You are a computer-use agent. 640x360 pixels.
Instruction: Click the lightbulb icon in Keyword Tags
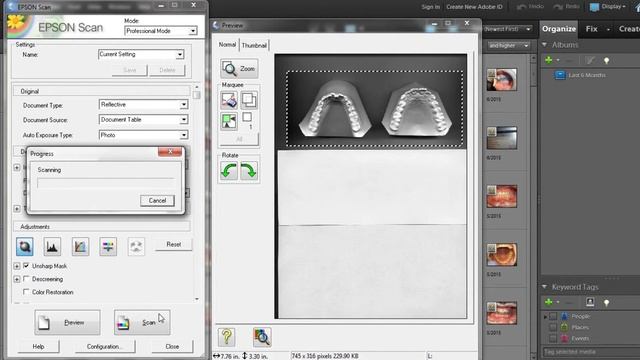[x=607, y=302]
